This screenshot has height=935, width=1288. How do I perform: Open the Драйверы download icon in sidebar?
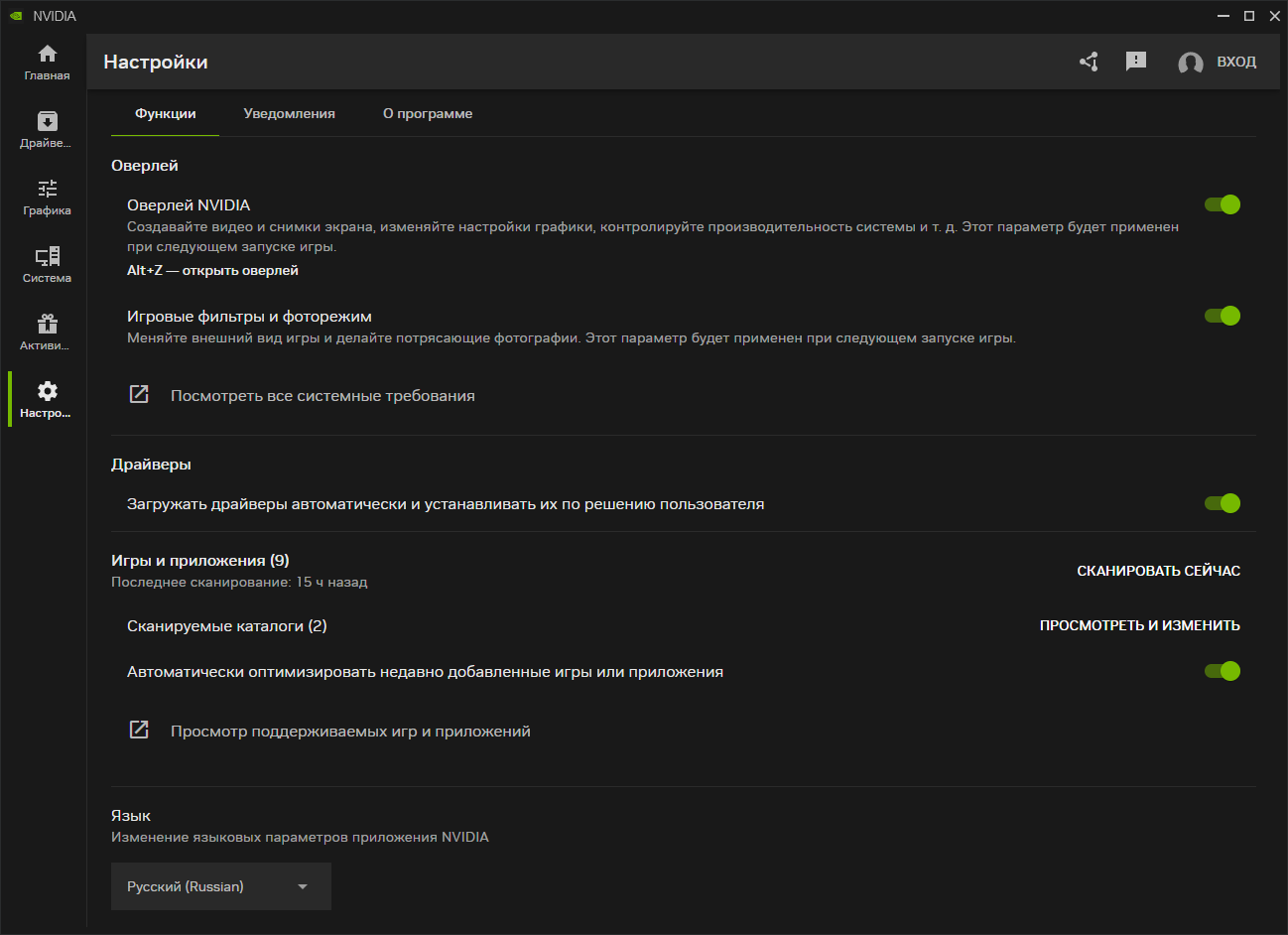pos(47,121)
